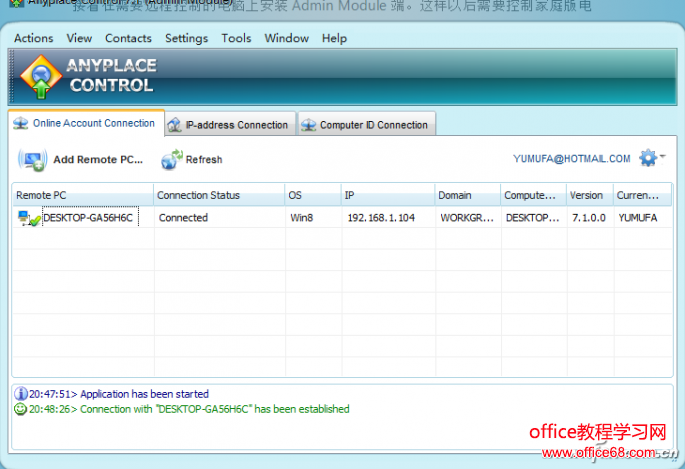
Task: Expand the dropdown arrow beside the gear
Action: click(663, 156)
